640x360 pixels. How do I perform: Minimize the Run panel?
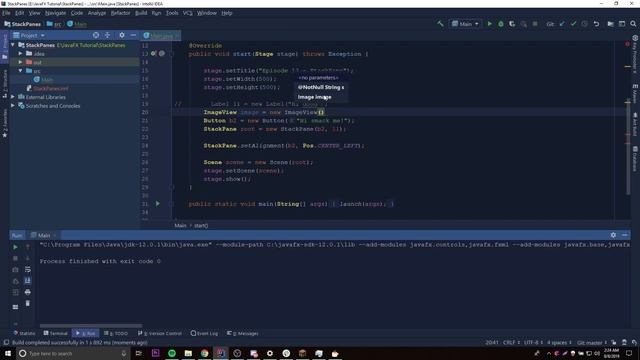coord(624,235)
